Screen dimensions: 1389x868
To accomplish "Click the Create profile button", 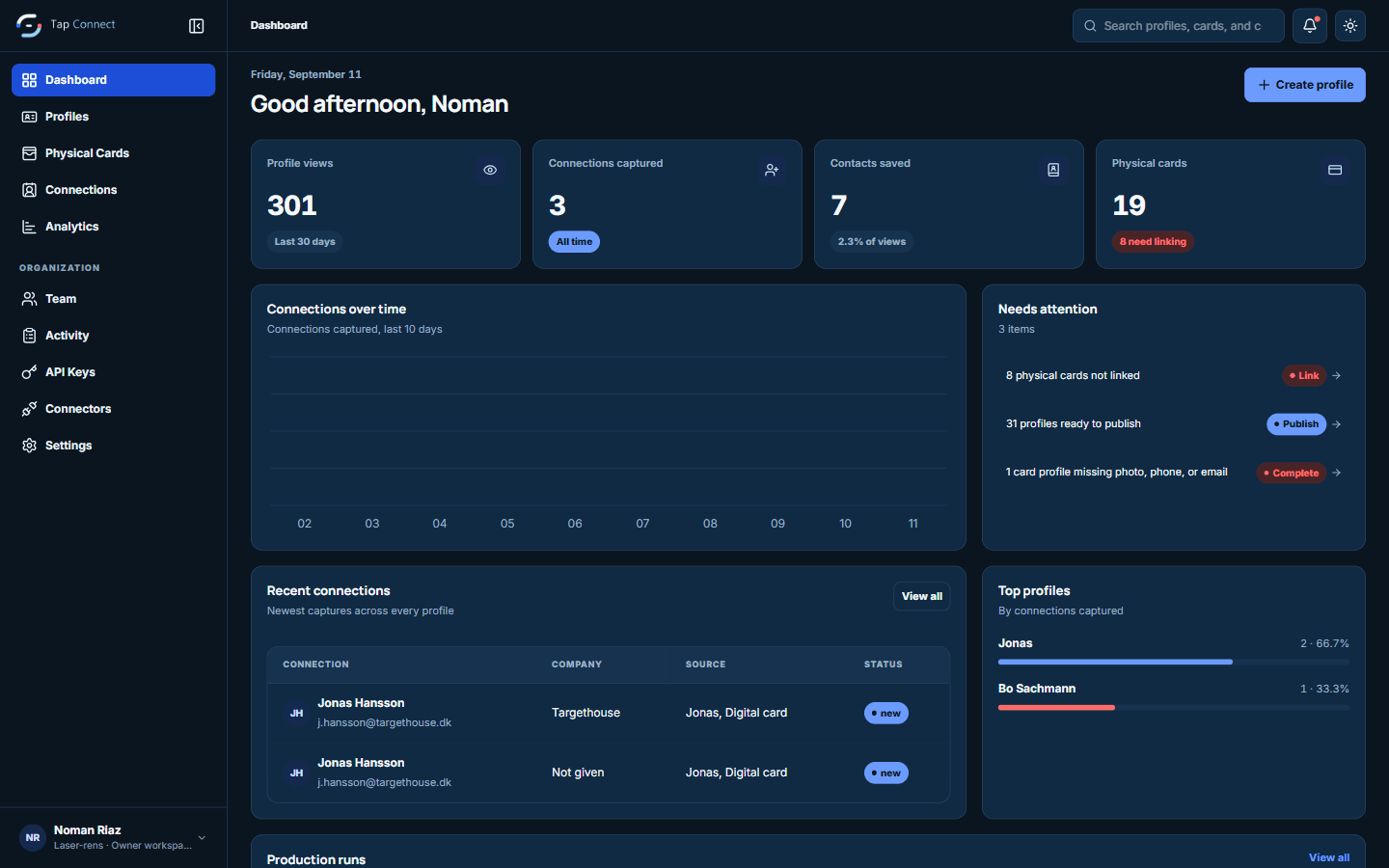I will pyautogui.click(x=1304, y=85).
